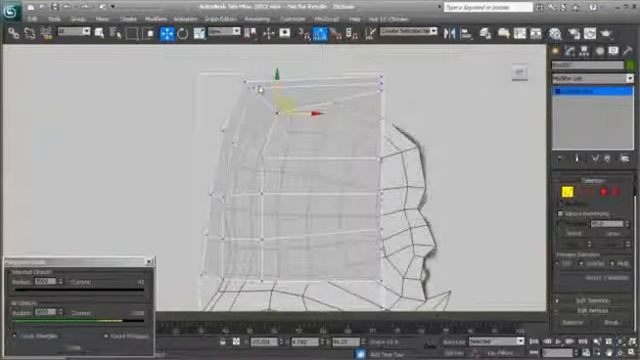Toggle the Percent Snap button
The image size is (640, 360).
pyautogui.click(x=336, y=33)
